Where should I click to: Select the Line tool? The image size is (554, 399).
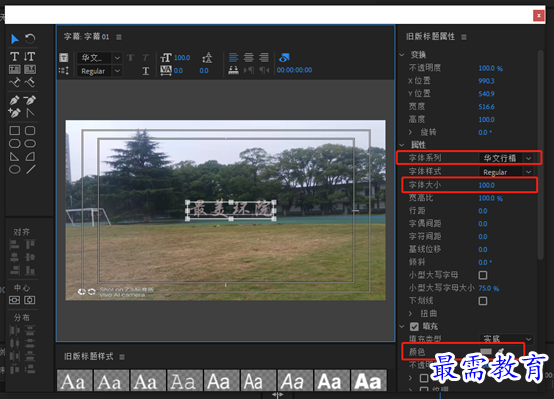[30, 170]
